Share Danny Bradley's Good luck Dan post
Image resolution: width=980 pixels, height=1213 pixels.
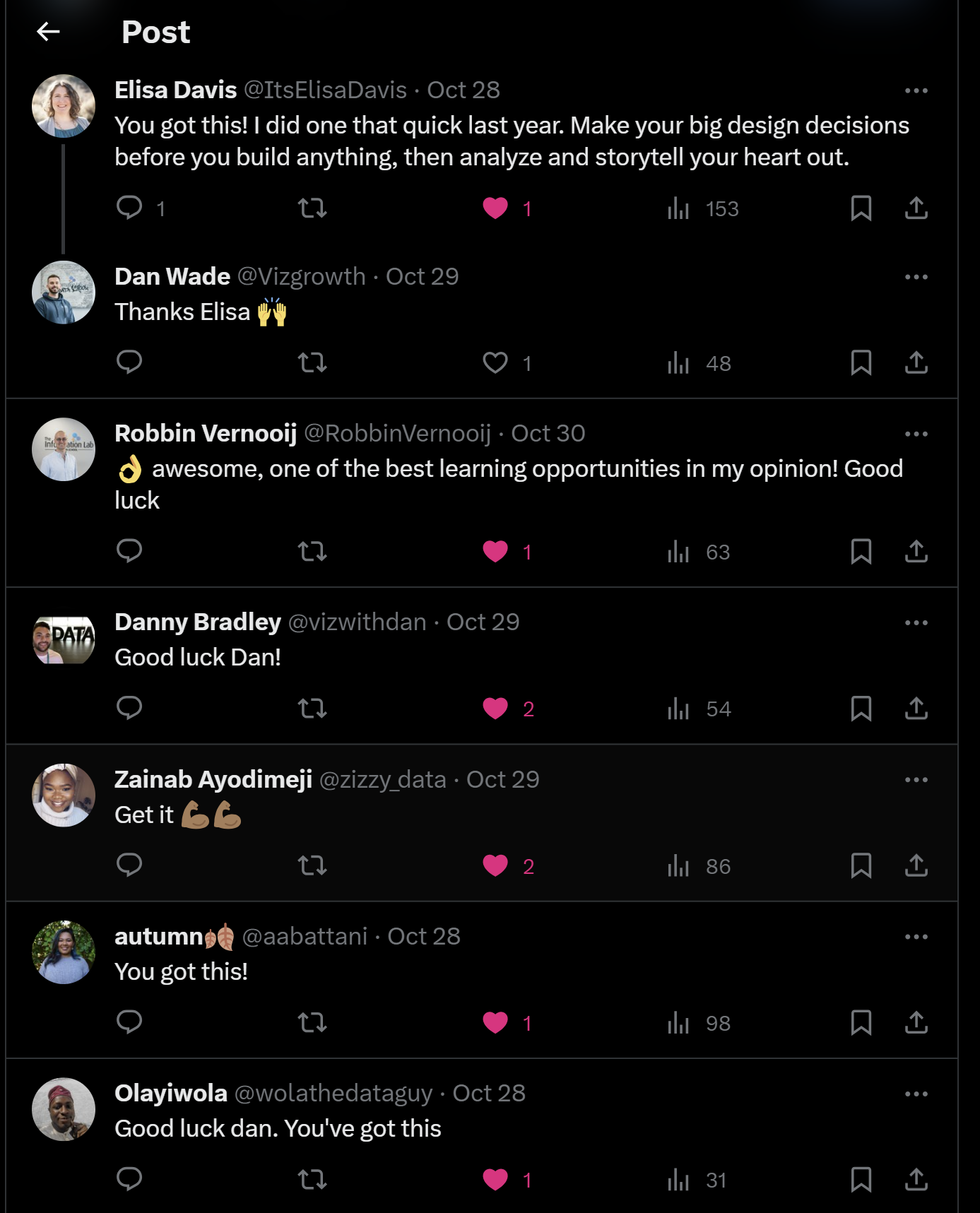[x=916, y=708]
